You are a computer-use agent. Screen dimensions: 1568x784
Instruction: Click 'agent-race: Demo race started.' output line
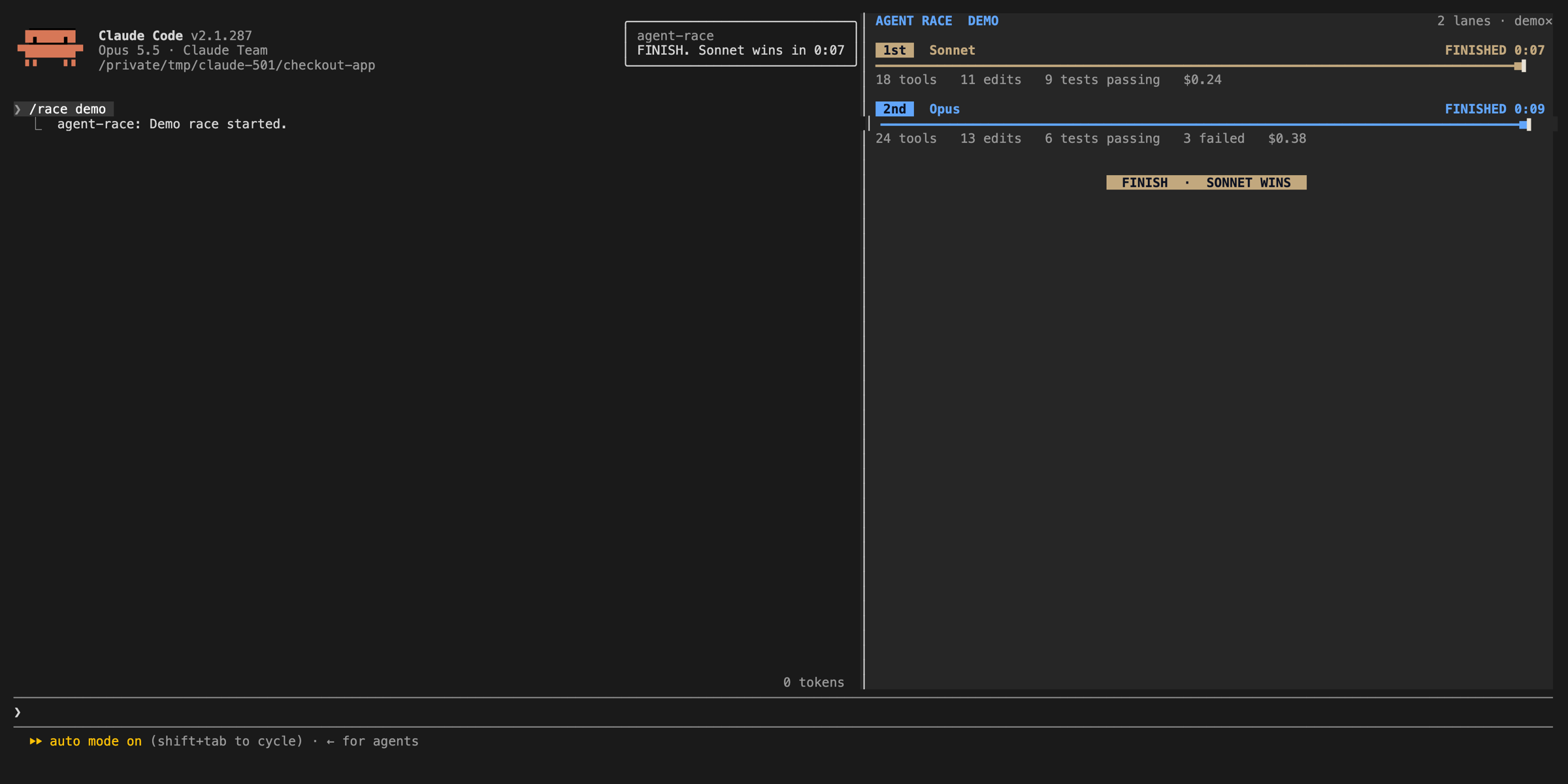[172, 124]
